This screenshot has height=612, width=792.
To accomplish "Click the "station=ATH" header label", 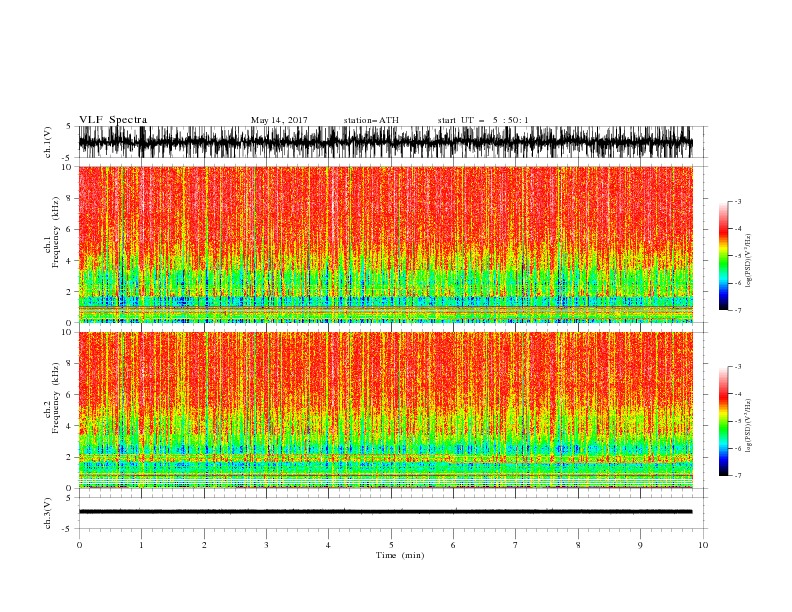I will pos(371,120).
